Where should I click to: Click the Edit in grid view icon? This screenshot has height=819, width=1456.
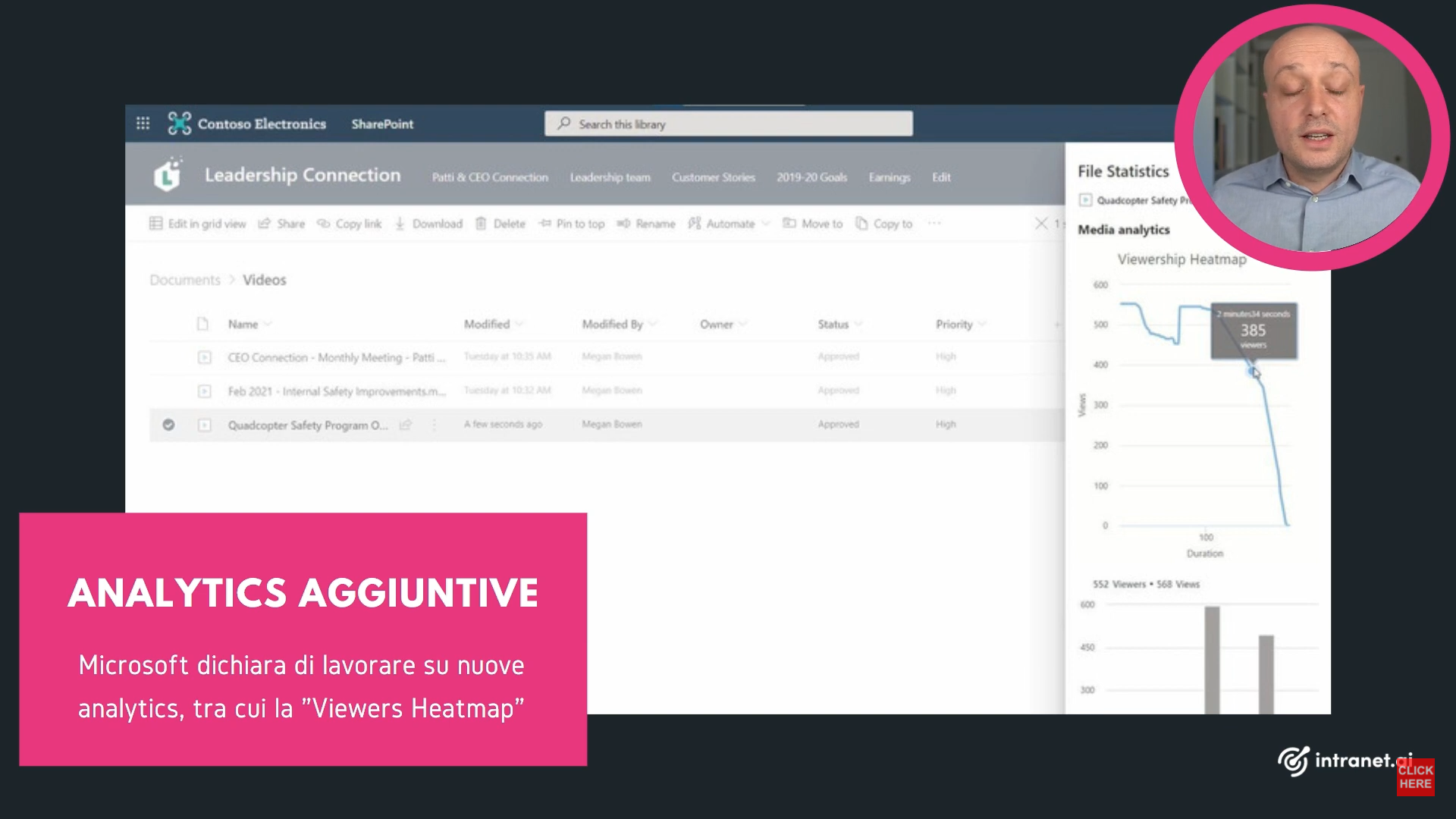click(155, 223)
